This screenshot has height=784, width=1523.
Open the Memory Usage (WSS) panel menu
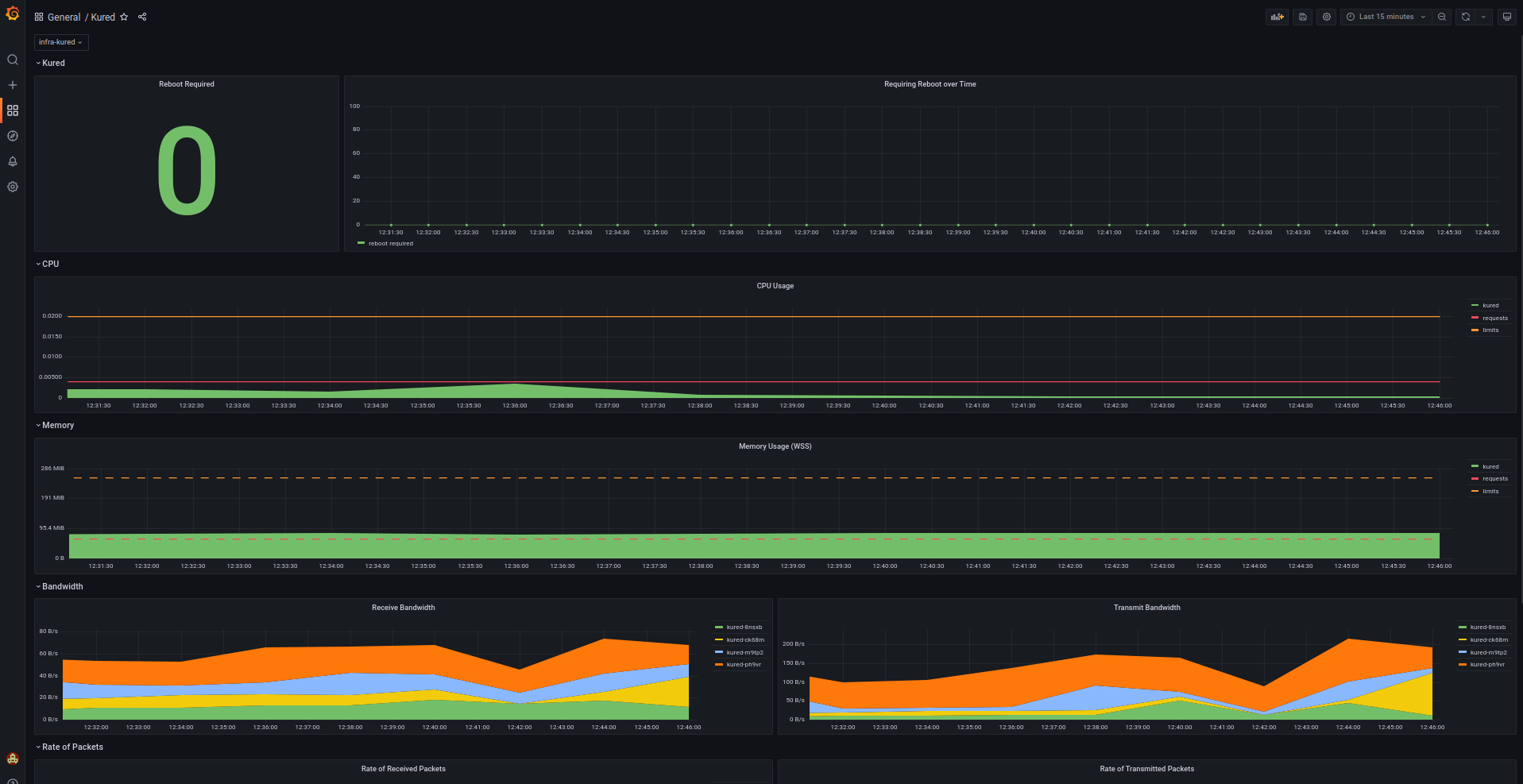coord(775,446)
